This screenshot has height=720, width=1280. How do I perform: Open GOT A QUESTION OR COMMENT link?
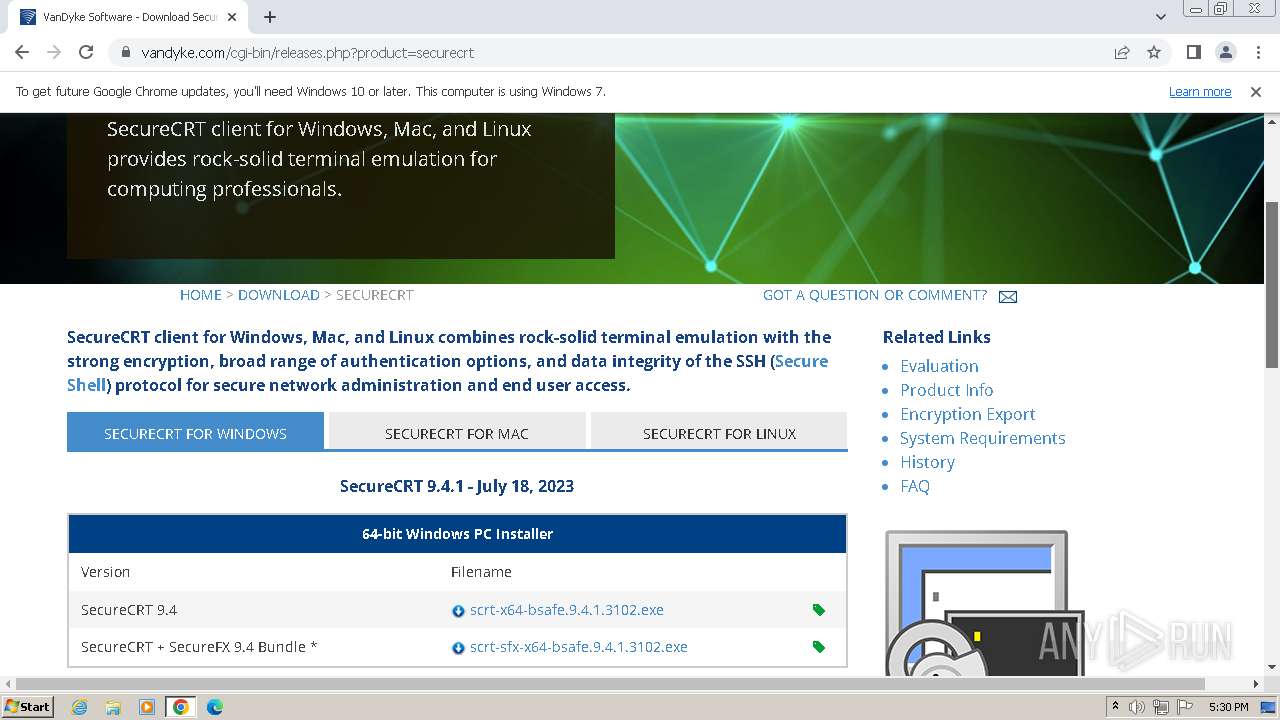click(x=875, y=295)
